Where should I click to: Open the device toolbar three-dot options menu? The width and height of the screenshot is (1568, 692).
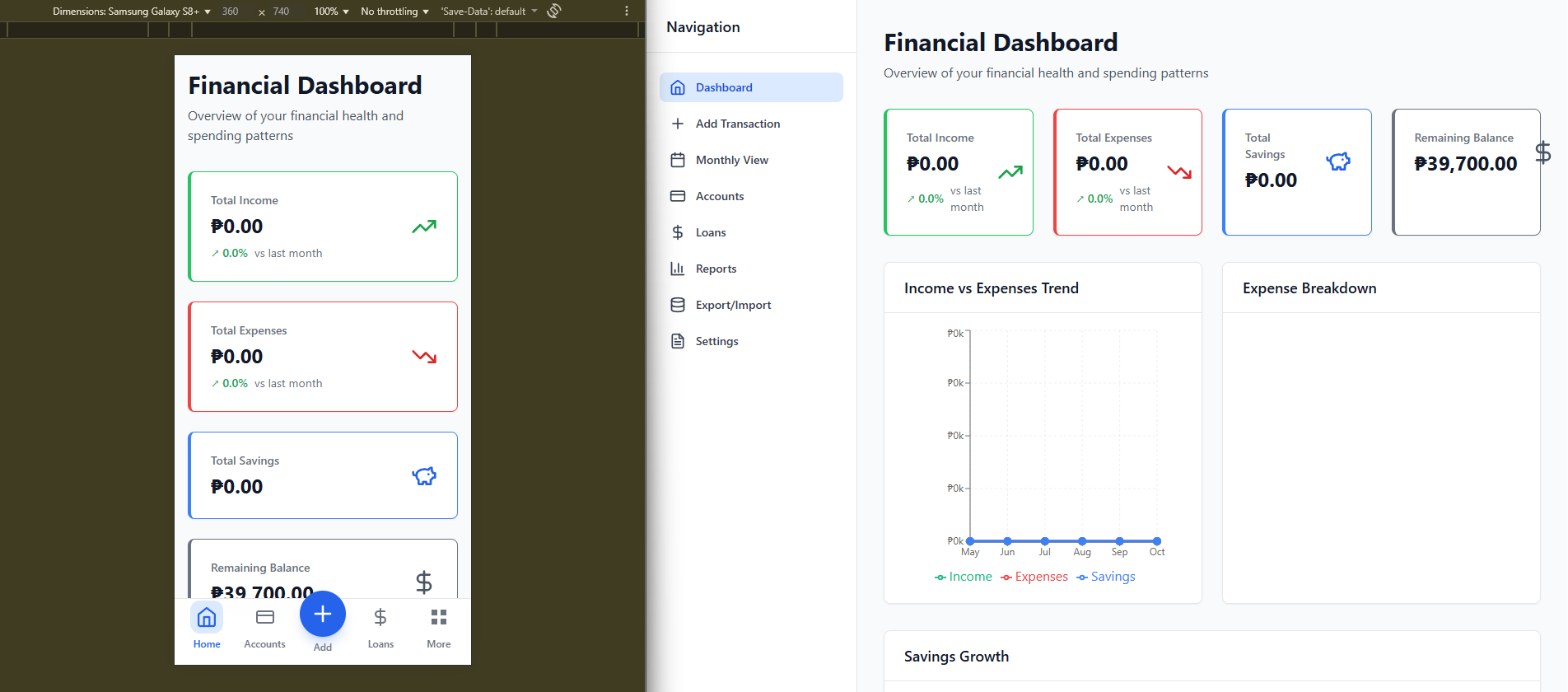click(x=627, y=11)
